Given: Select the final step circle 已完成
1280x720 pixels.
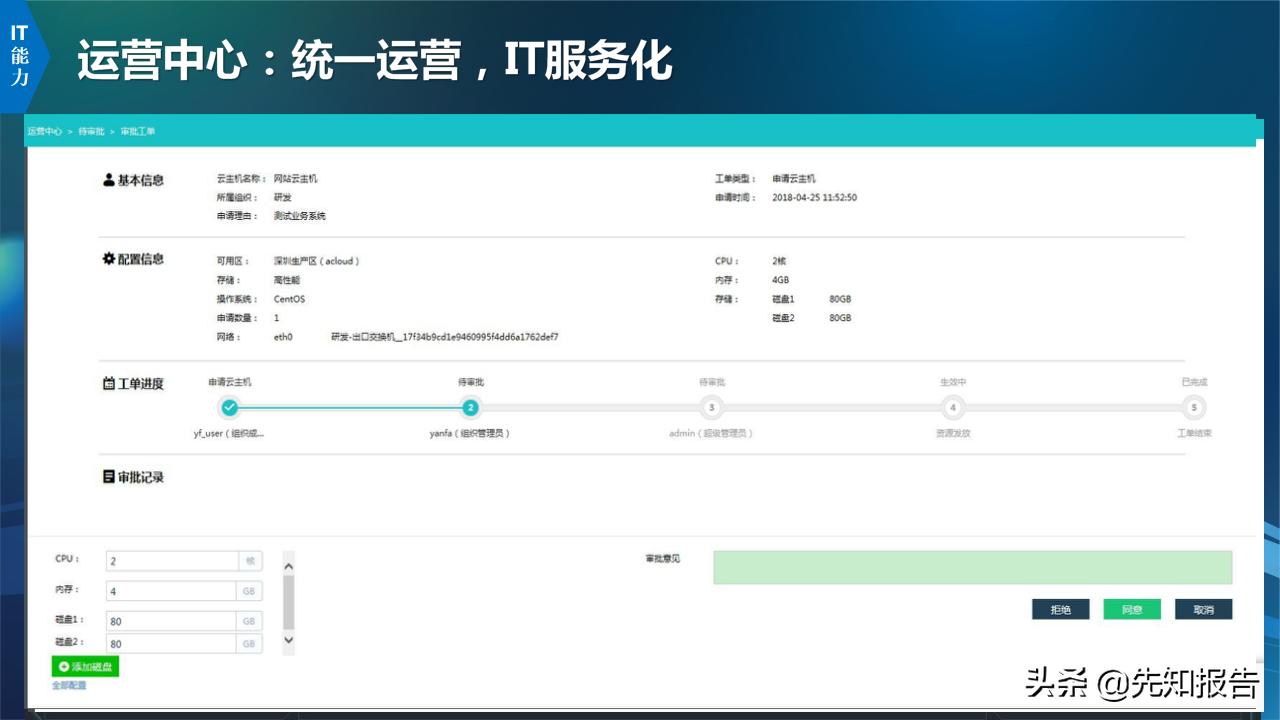Looking at the screenshot, I should coord(1195,408).
